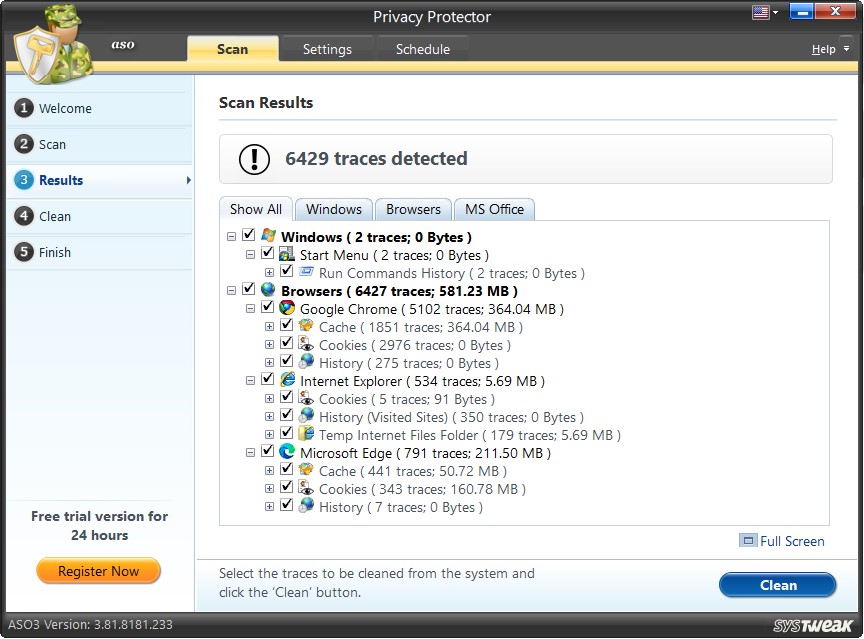The height and width of the screenshot is (639, 864).
Task: Click the Start Menu icon in scan results
Action: [x=287, y=254]
